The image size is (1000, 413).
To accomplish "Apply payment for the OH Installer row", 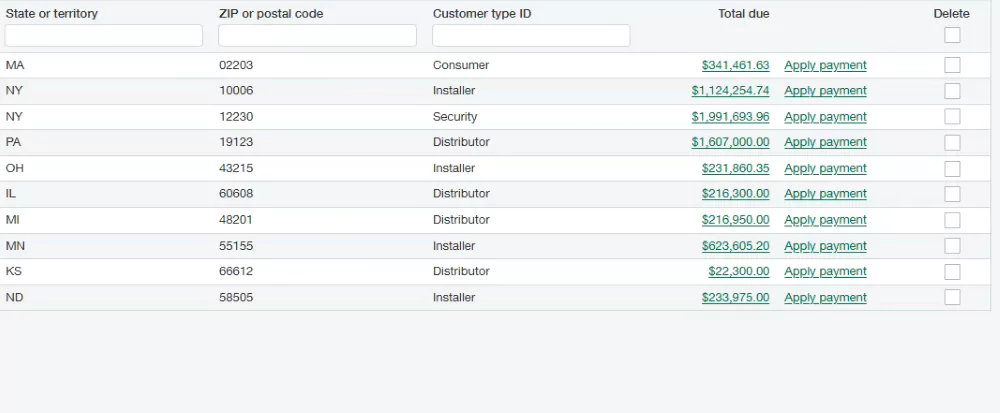I will (x=825, y=168).
